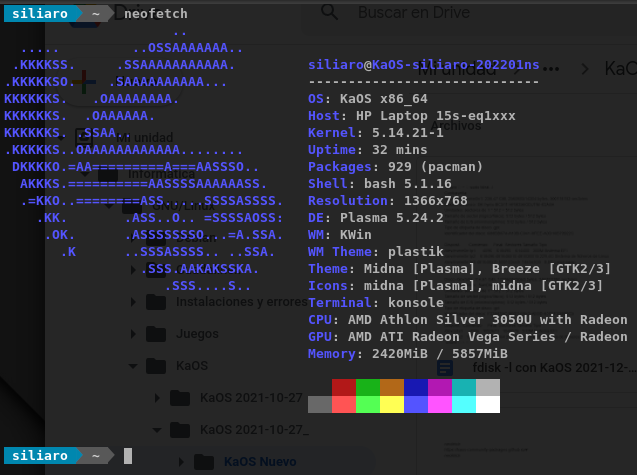The image size is (637, 475).
Task: Click the neofetch command text
Action: coord(156,14)
